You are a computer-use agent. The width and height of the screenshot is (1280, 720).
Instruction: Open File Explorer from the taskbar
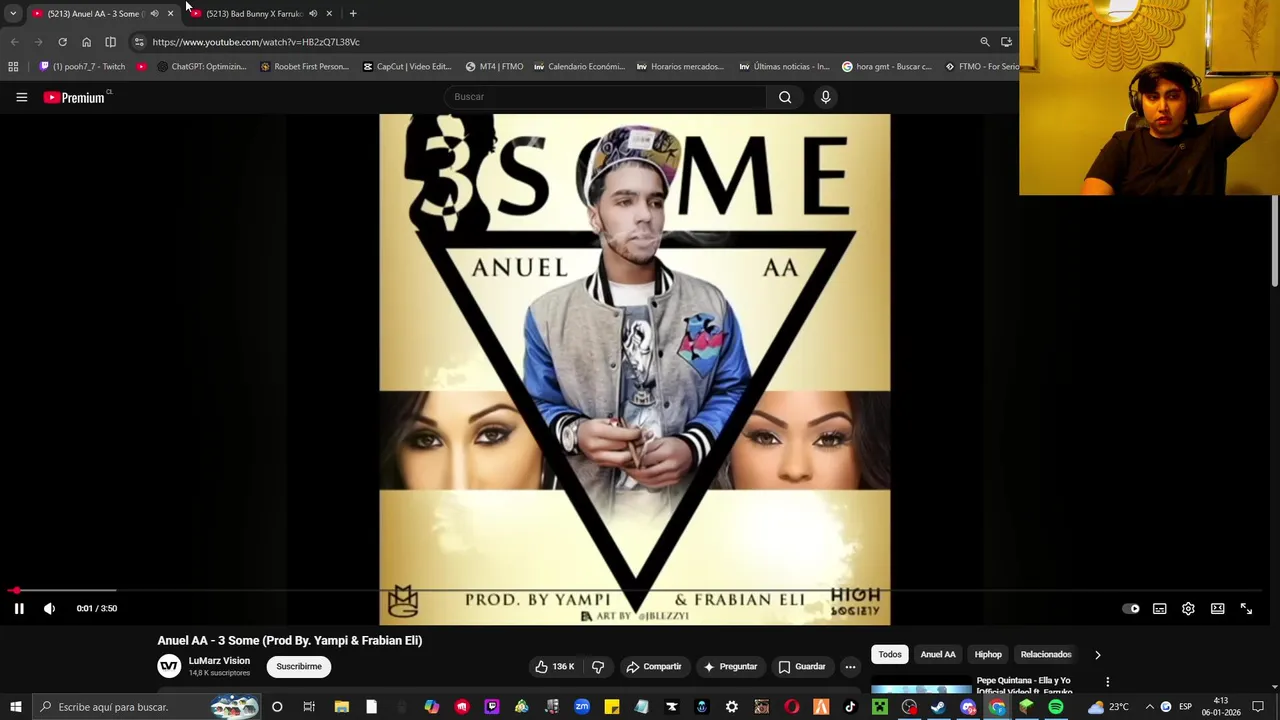click(x=341, y=707)
